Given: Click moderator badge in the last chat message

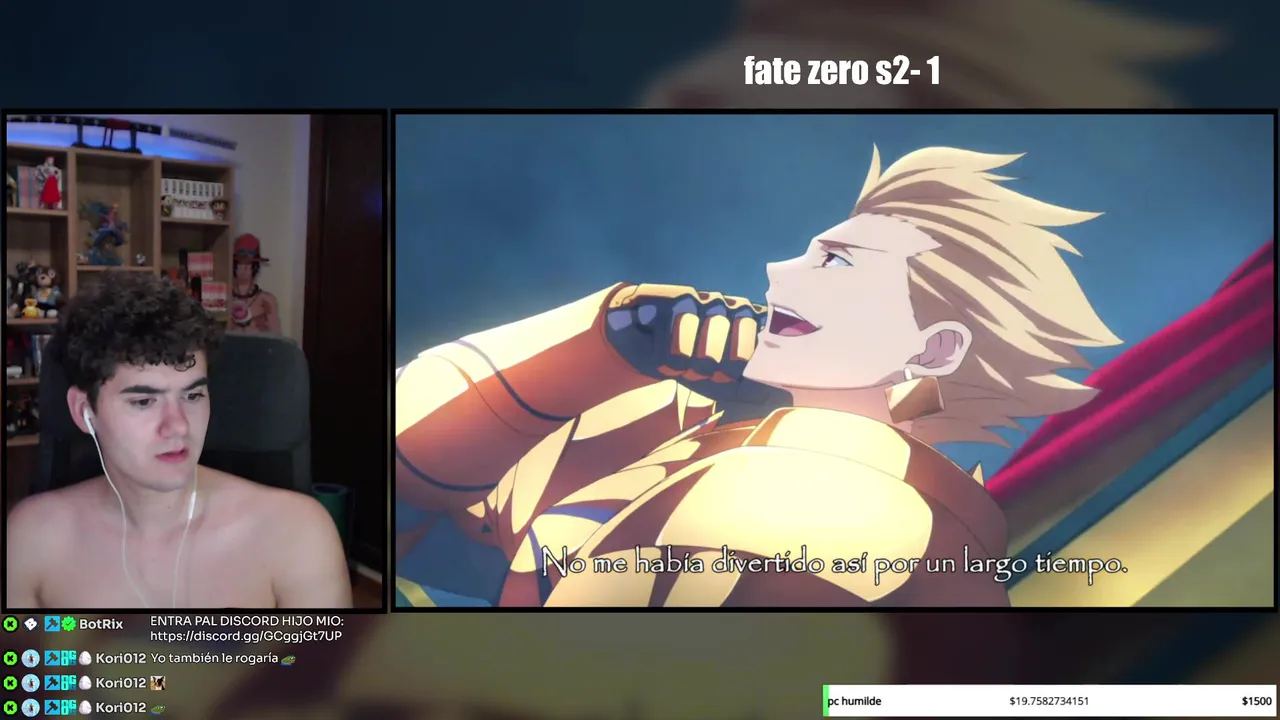Looking at the screenshot, I should 52,708.
